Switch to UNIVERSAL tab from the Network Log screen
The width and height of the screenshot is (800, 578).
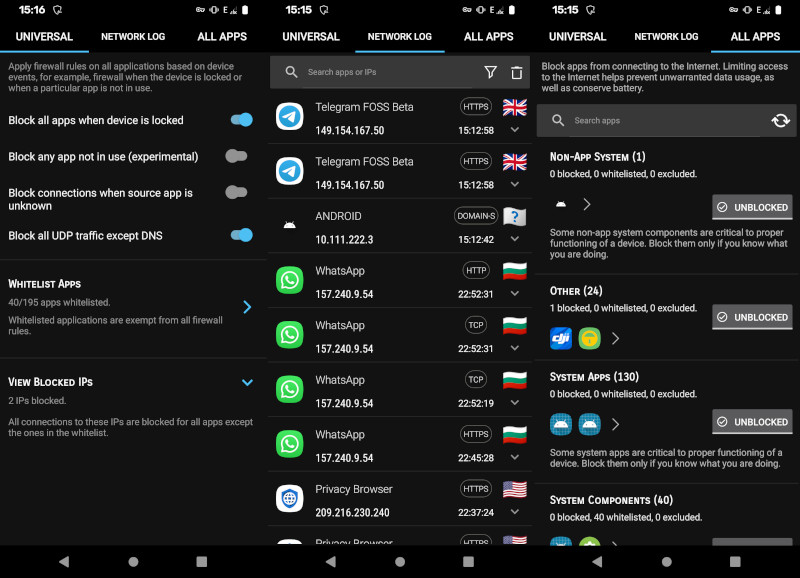pyautogui.click(x=311, y=37)
